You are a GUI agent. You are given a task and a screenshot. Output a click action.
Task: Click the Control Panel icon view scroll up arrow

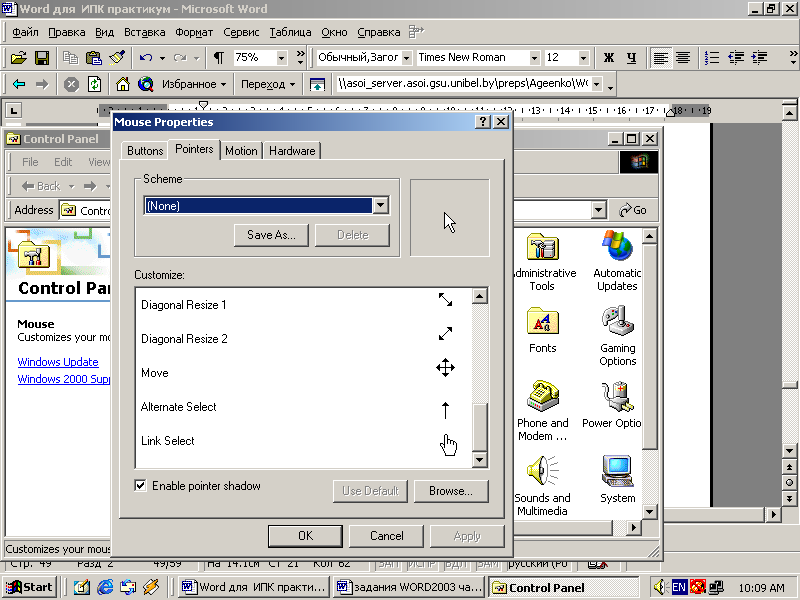coord(649,236)
